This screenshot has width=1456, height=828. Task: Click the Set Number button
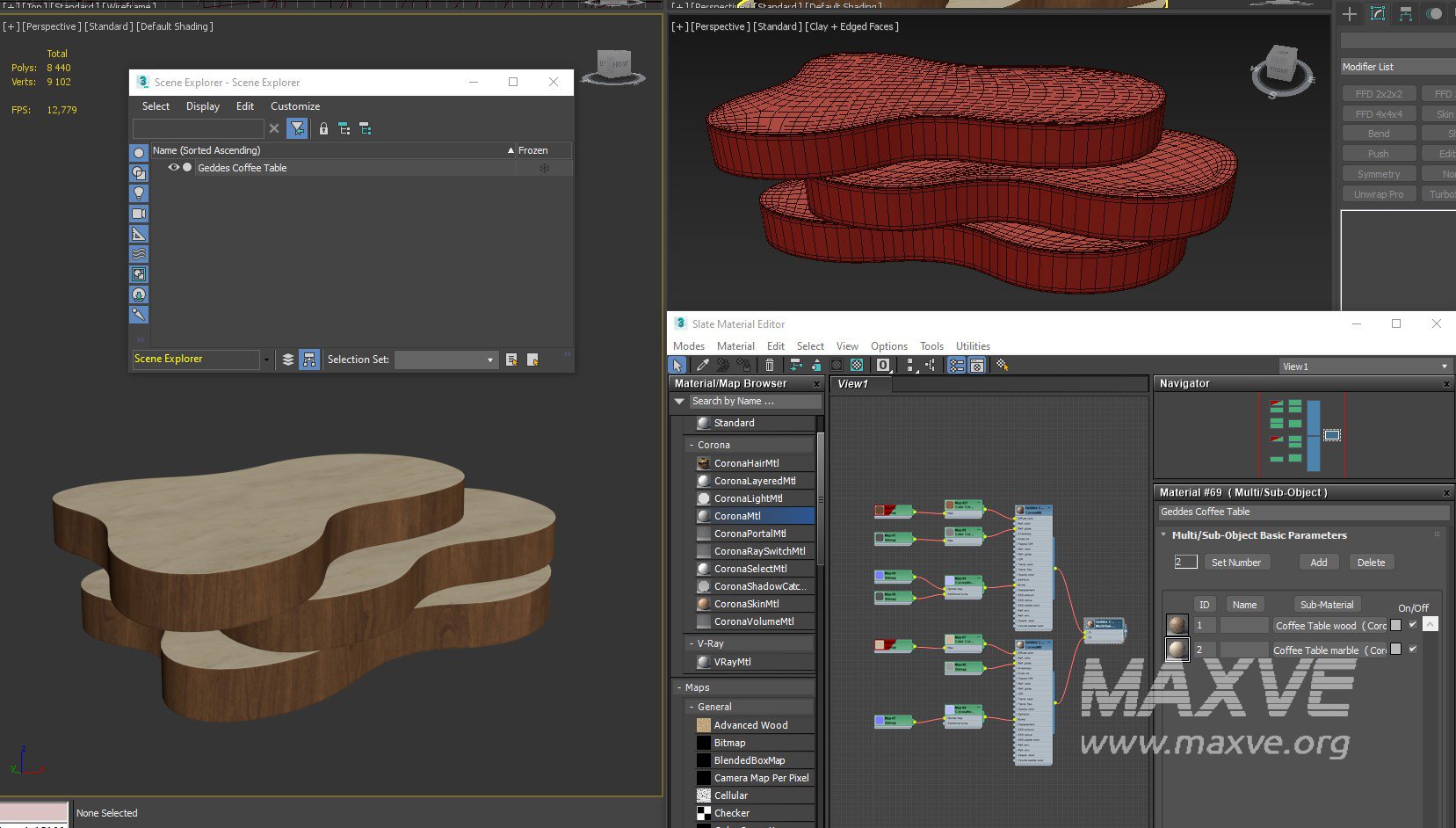tap(1235, 563)
